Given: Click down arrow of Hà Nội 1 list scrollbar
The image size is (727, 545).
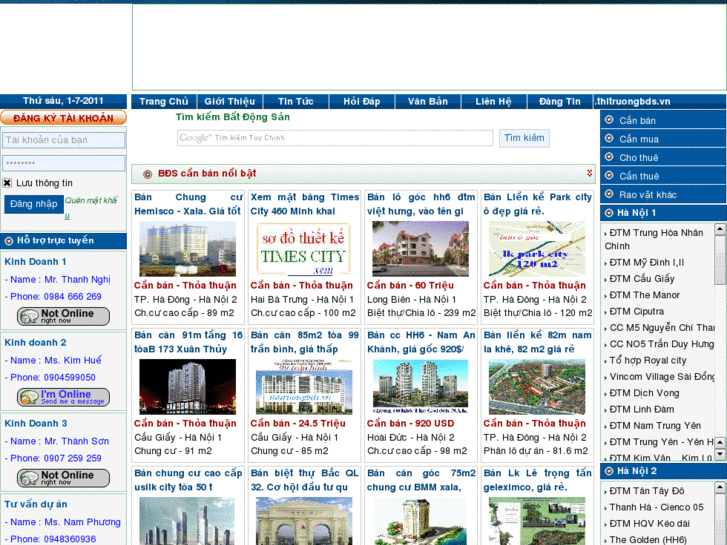Looking at the screenshot, I should pos(720,455).
